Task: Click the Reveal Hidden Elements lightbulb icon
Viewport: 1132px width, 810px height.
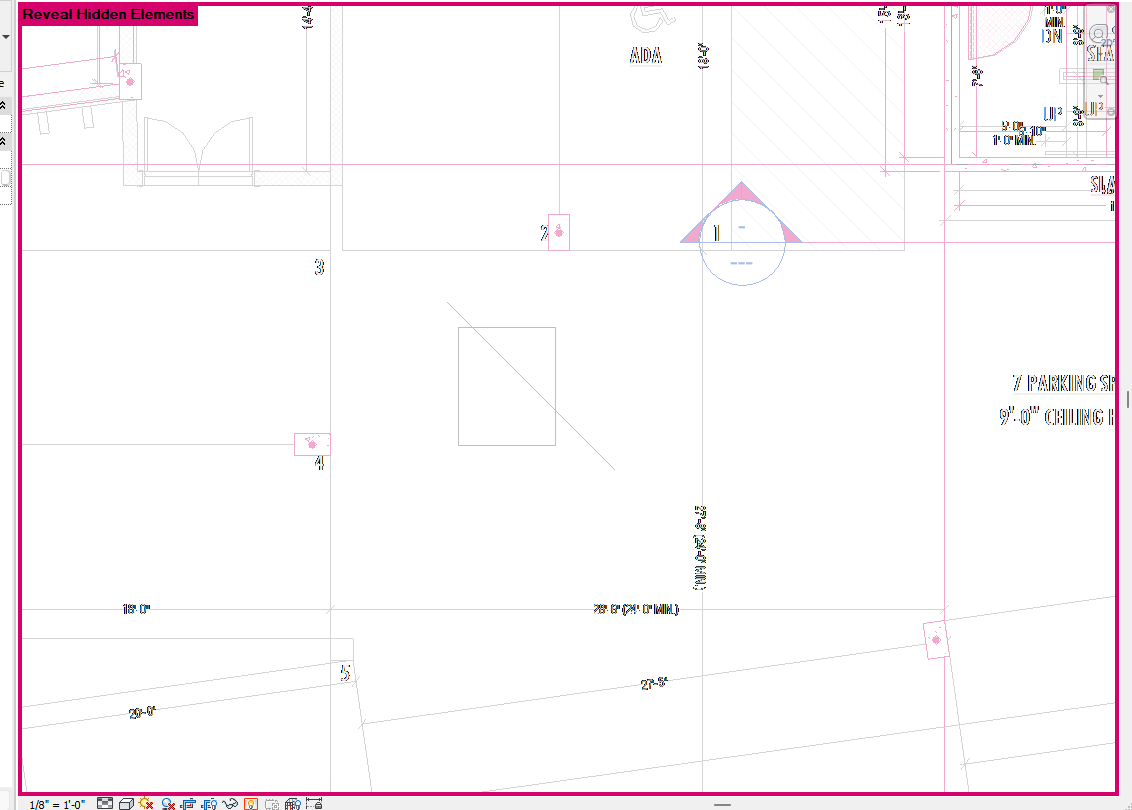Action: tap(251, 801)
